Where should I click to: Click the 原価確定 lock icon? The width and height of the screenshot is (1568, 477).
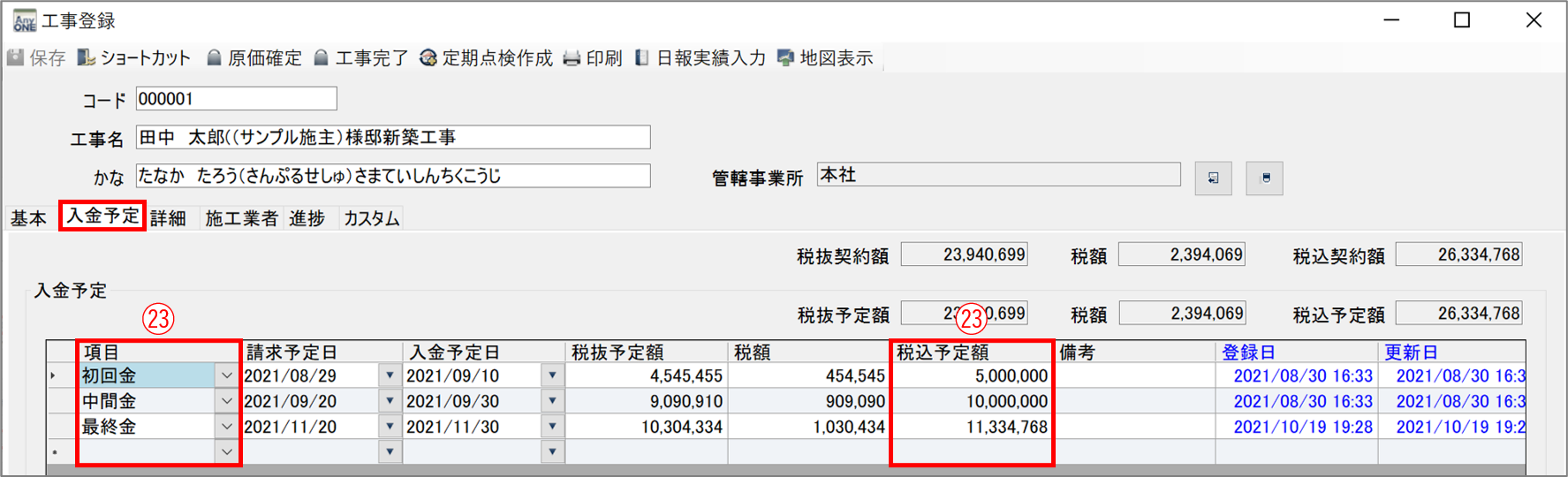pyautogui.click(x=214, y=58)
